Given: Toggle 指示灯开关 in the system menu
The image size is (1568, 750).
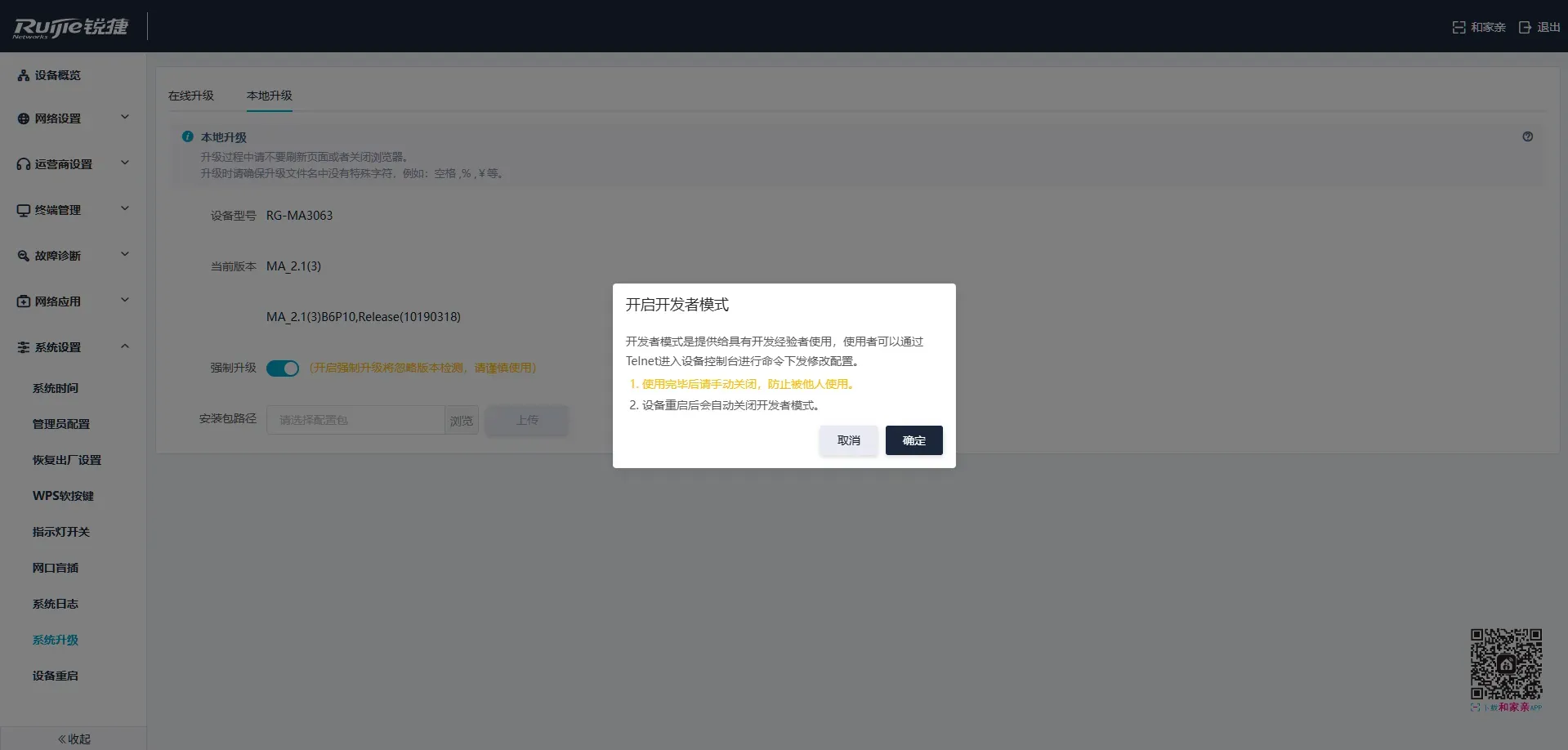Looking at the screenshot, I should tap(61, 532).
